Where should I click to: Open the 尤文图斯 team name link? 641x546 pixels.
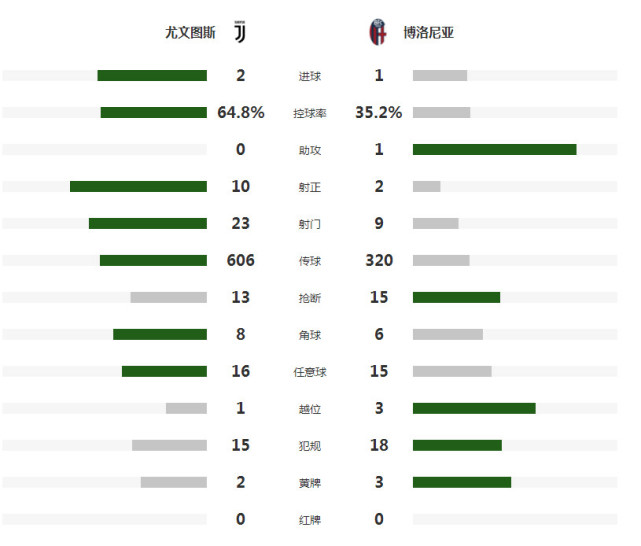tap(190, 33)
